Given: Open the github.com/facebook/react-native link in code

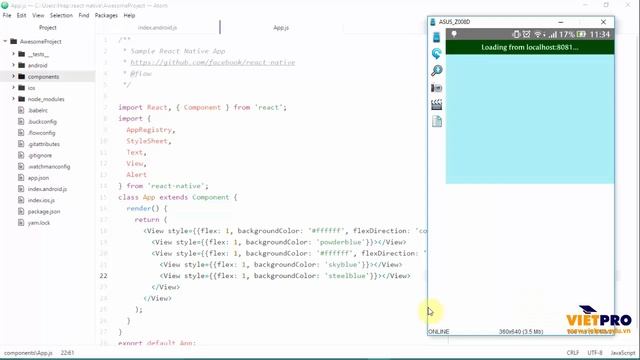Looking at the screenshot, I should [x=213, y=62].
